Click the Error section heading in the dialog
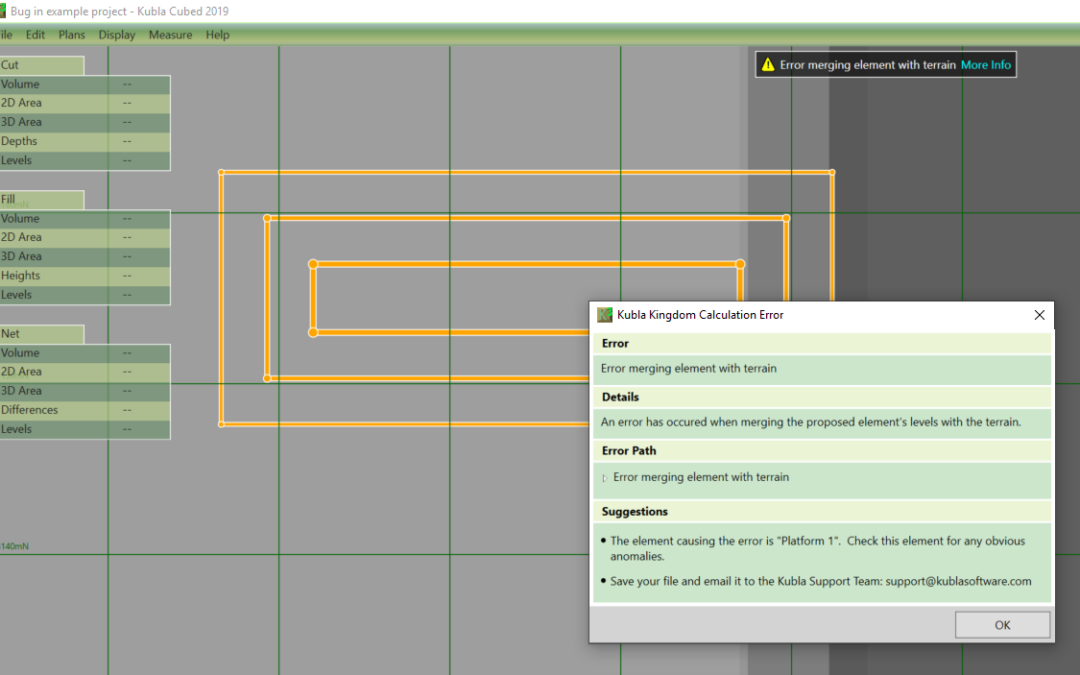 pyautogui.click(x=615, y=343)
